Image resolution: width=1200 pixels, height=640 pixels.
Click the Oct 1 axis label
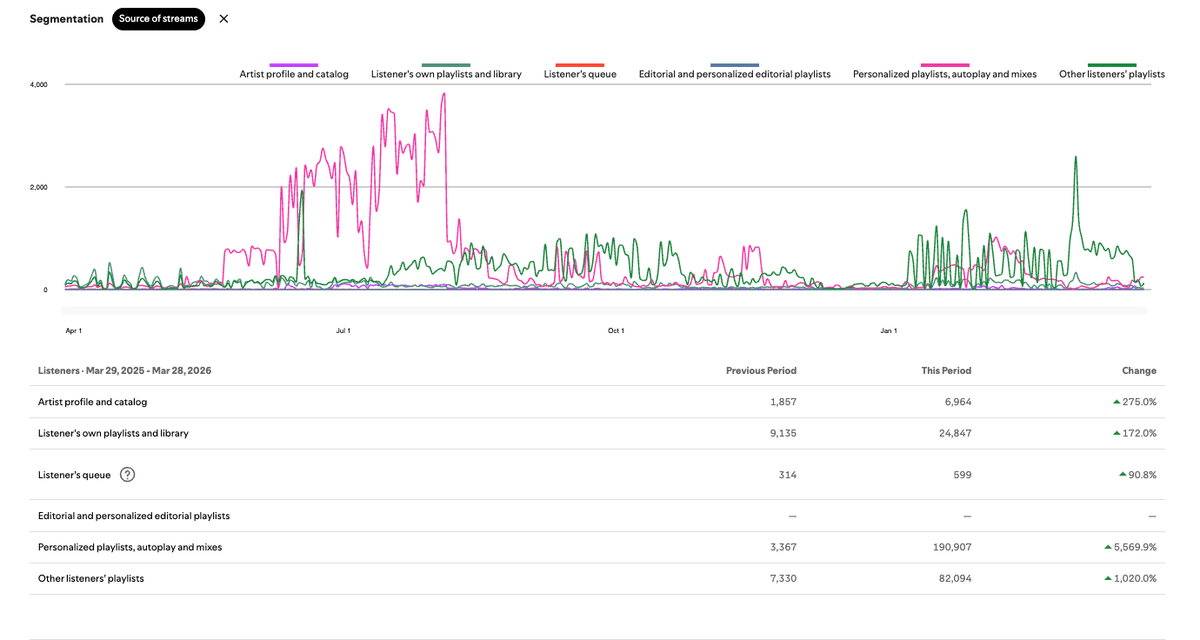tap(616, 330)
